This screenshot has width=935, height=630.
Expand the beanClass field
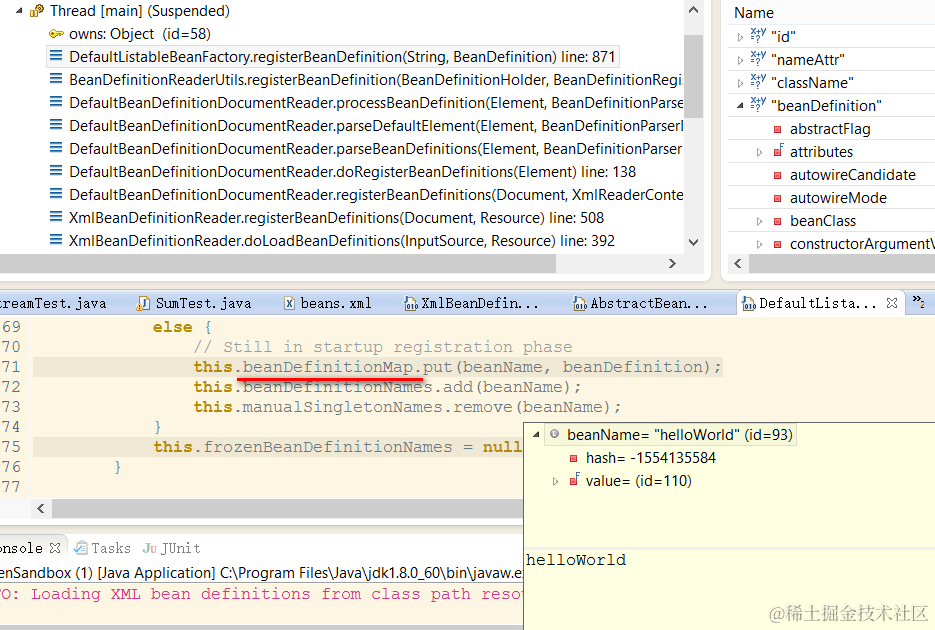[759, 221]
